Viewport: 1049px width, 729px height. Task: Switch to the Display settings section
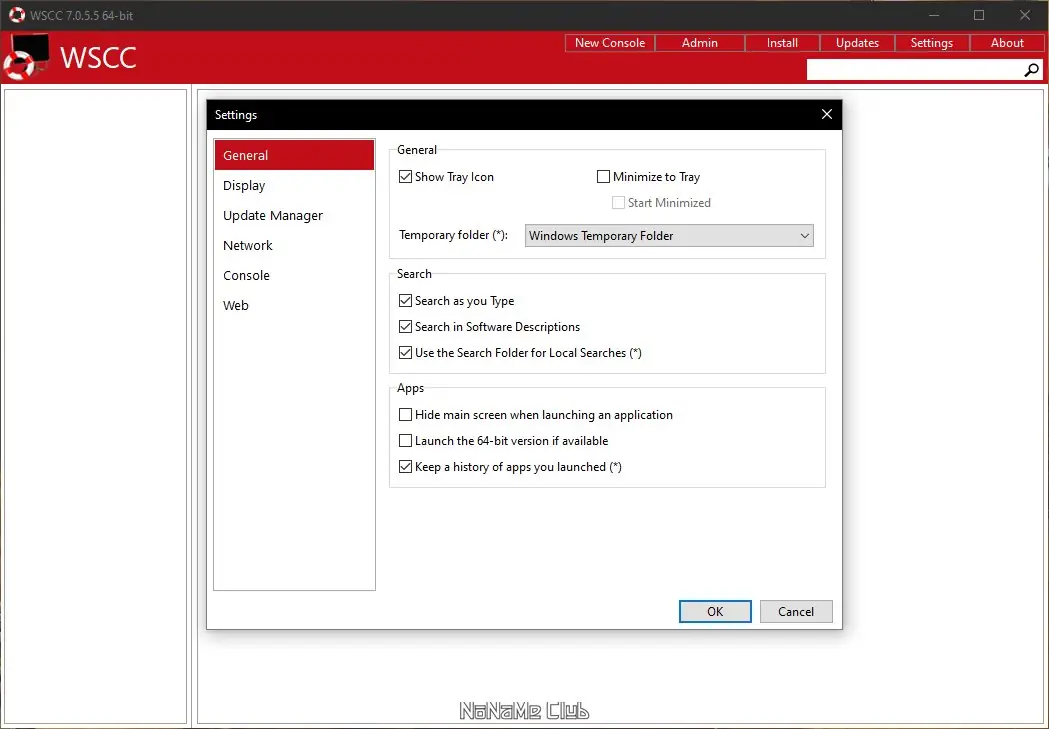point(244,185)
